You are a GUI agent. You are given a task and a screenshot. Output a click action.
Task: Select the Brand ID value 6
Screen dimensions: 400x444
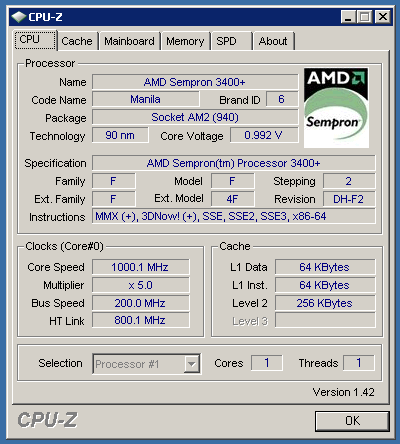click(x=282, y=99)
